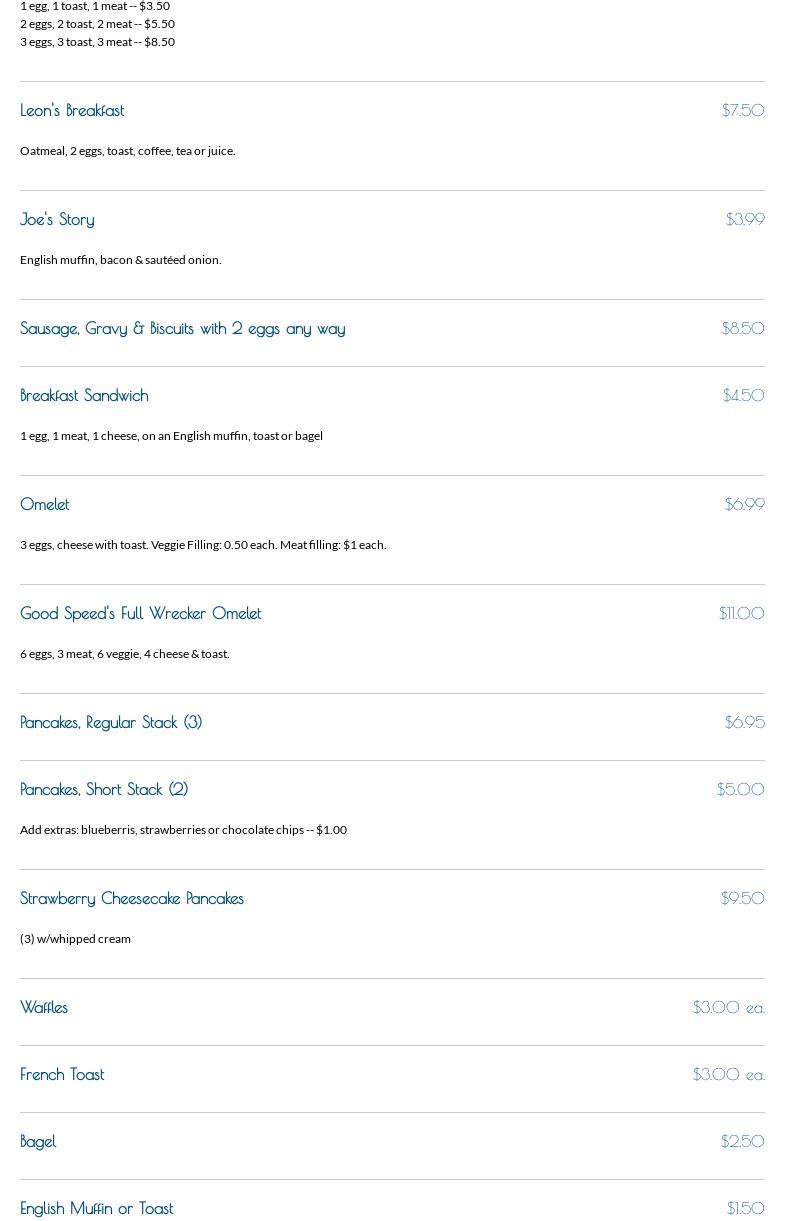The height and width of the screenshot is (1221, 785).
Task: Select Good Speed's Full Wrecker Omelet
Action: 140,613
